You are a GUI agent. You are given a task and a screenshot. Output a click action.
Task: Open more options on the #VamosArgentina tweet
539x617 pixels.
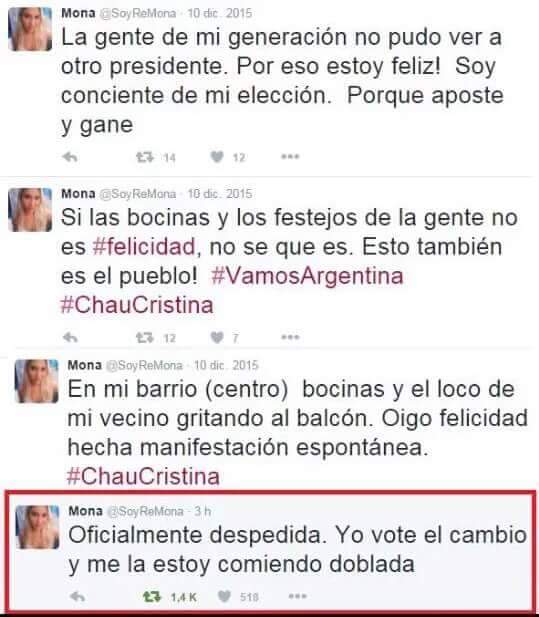coord(290,337)
